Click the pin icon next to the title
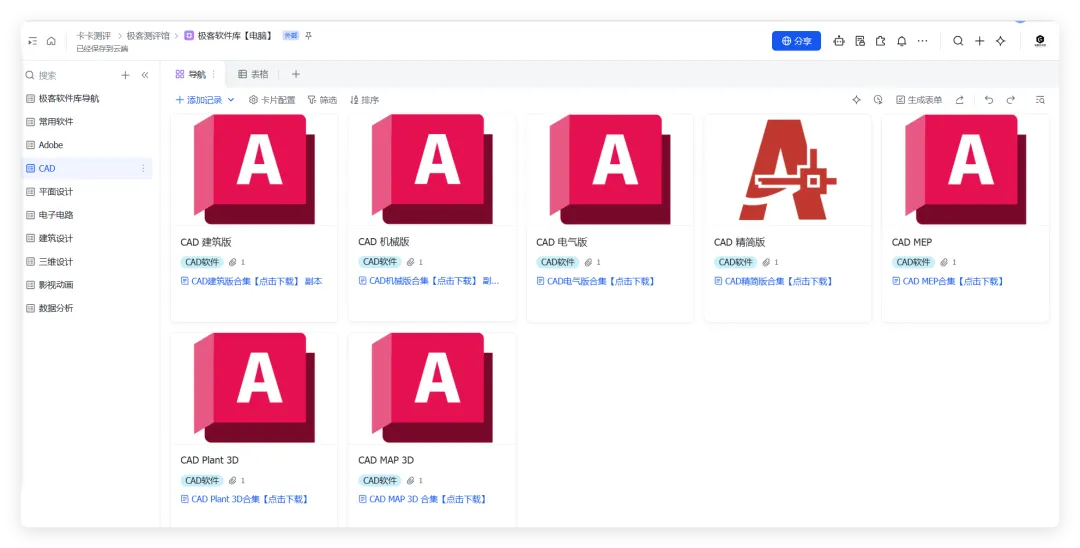 [309, 36]
